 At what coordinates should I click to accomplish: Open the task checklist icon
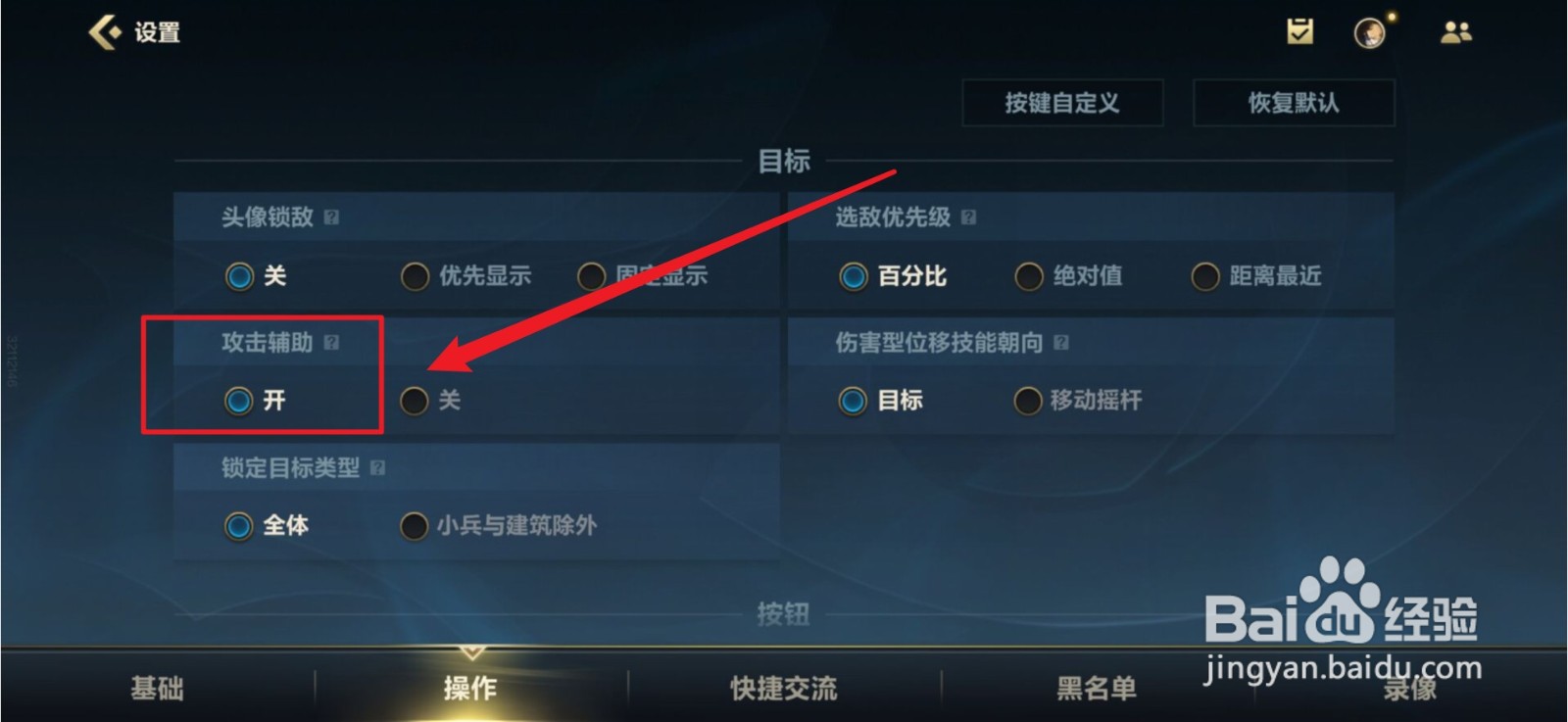(x=1299, y=31)
